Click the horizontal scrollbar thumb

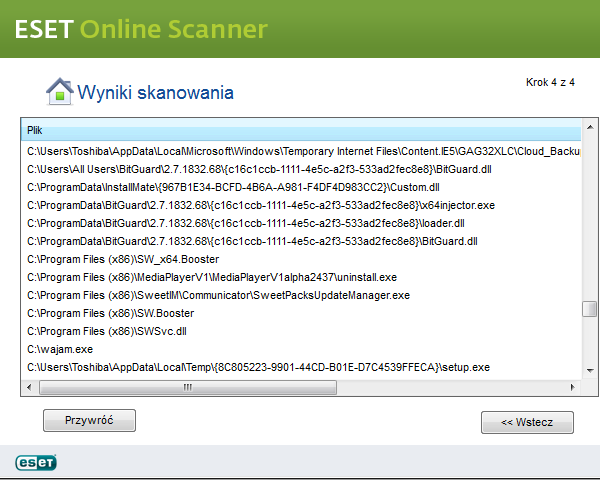click(x=188, y=387)
